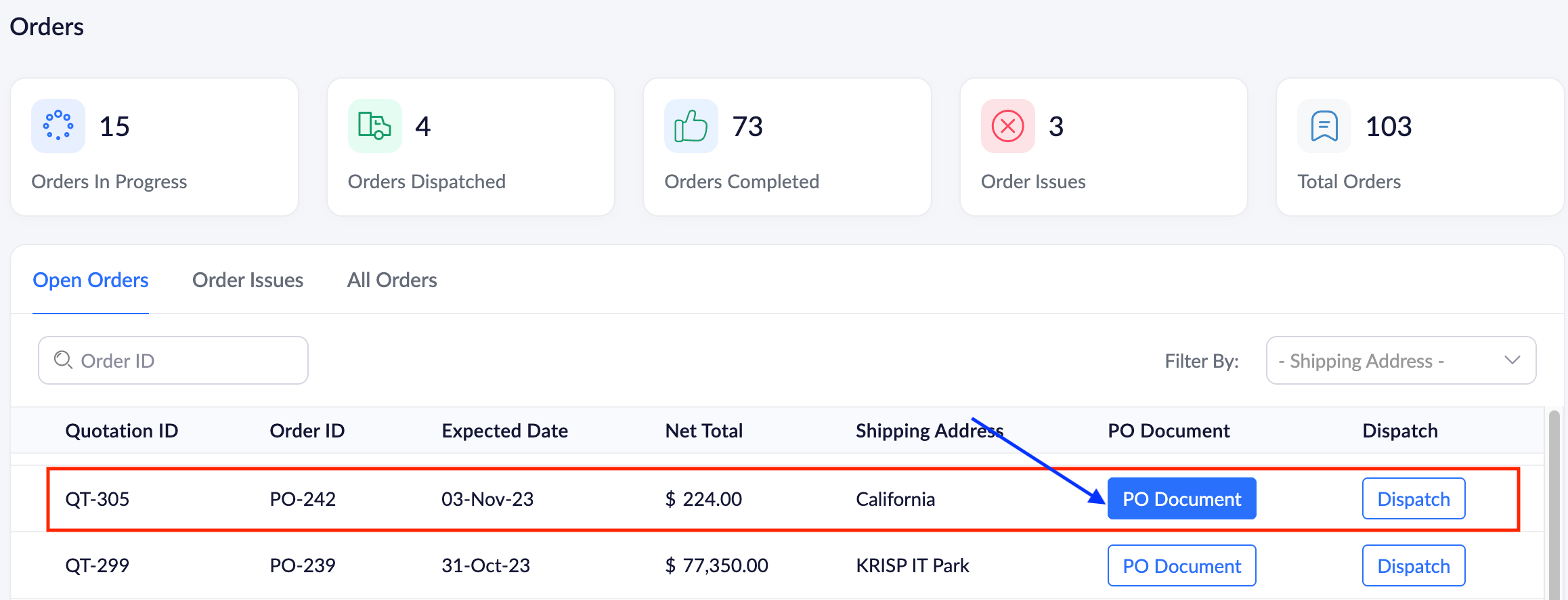The height and width of the screenshot is (600, 1568).
Task: Click the Orders Completed thumbs-up icon
Action: (x=691, y=126)
